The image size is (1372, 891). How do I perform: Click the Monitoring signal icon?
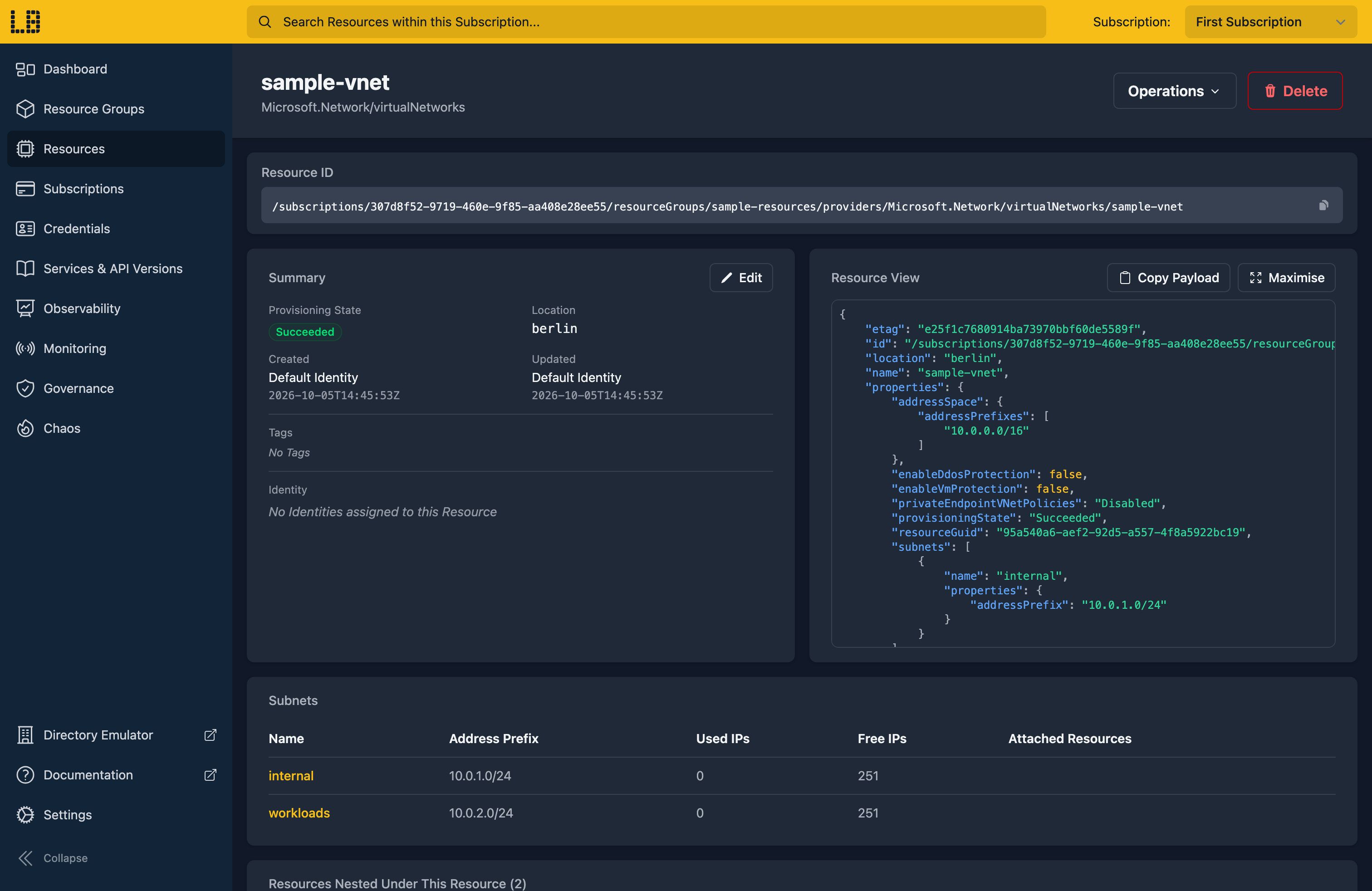(x=25, y=349)
